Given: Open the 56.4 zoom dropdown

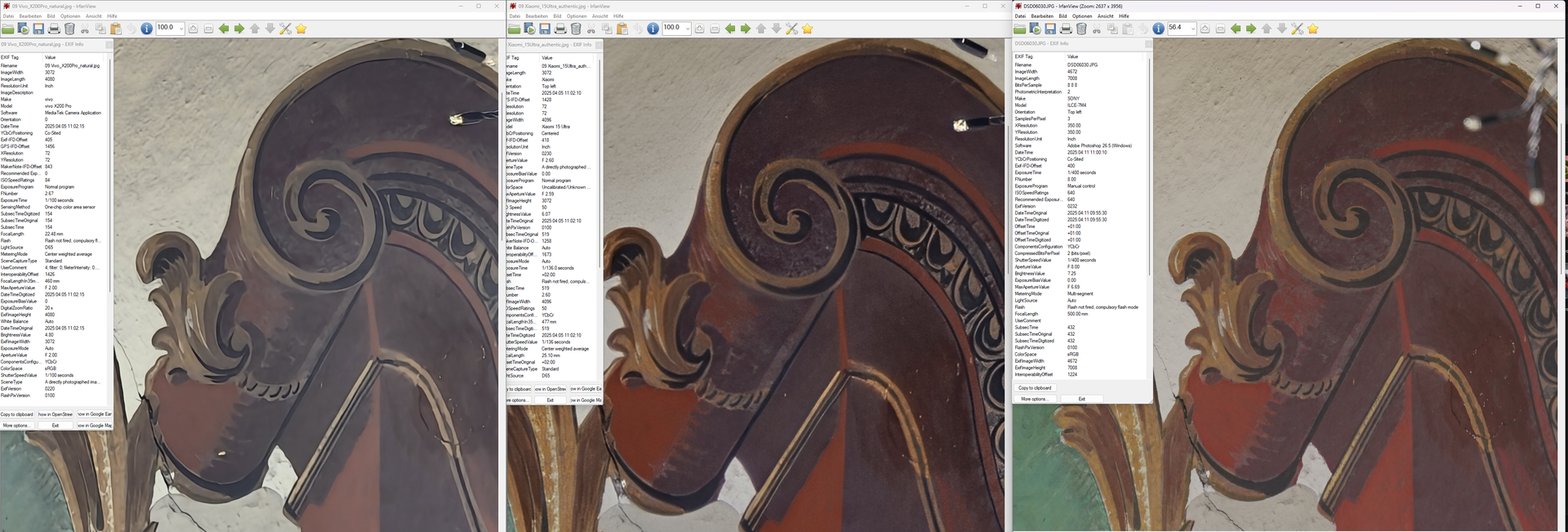Looking at the screenshot, I should 1193,29.
